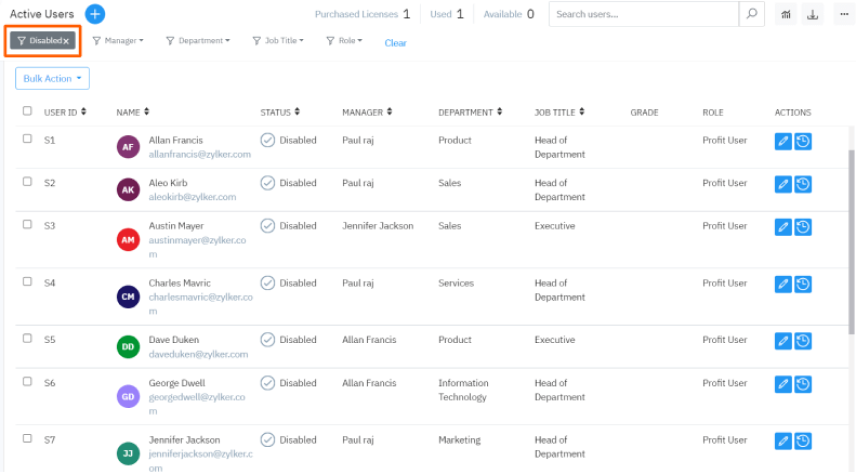Click the Services department cell
The image size is (856, 472).
456,283
